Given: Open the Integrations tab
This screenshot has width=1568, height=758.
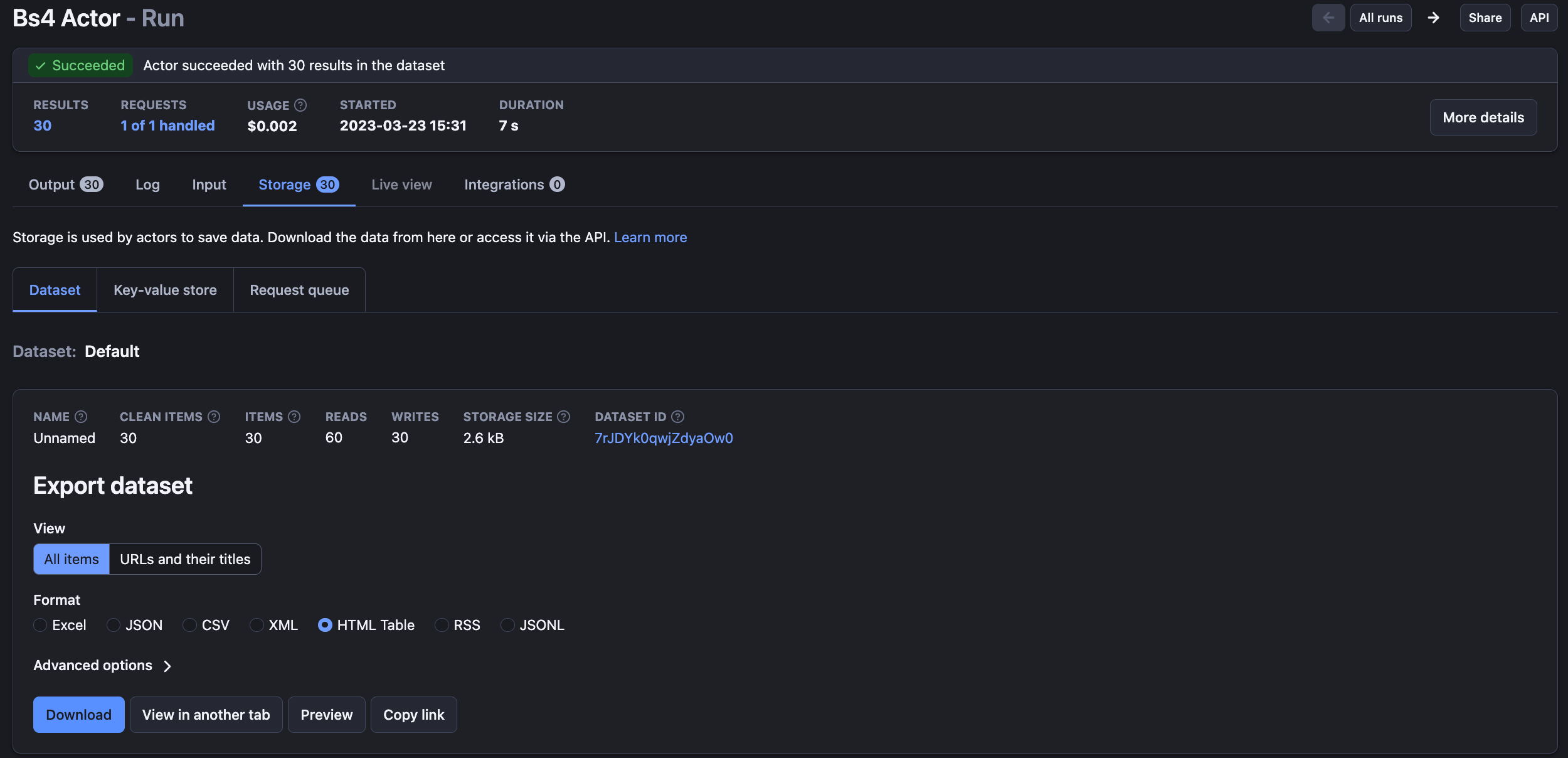Looking at the screenshot, I should (x=514, y=184).
